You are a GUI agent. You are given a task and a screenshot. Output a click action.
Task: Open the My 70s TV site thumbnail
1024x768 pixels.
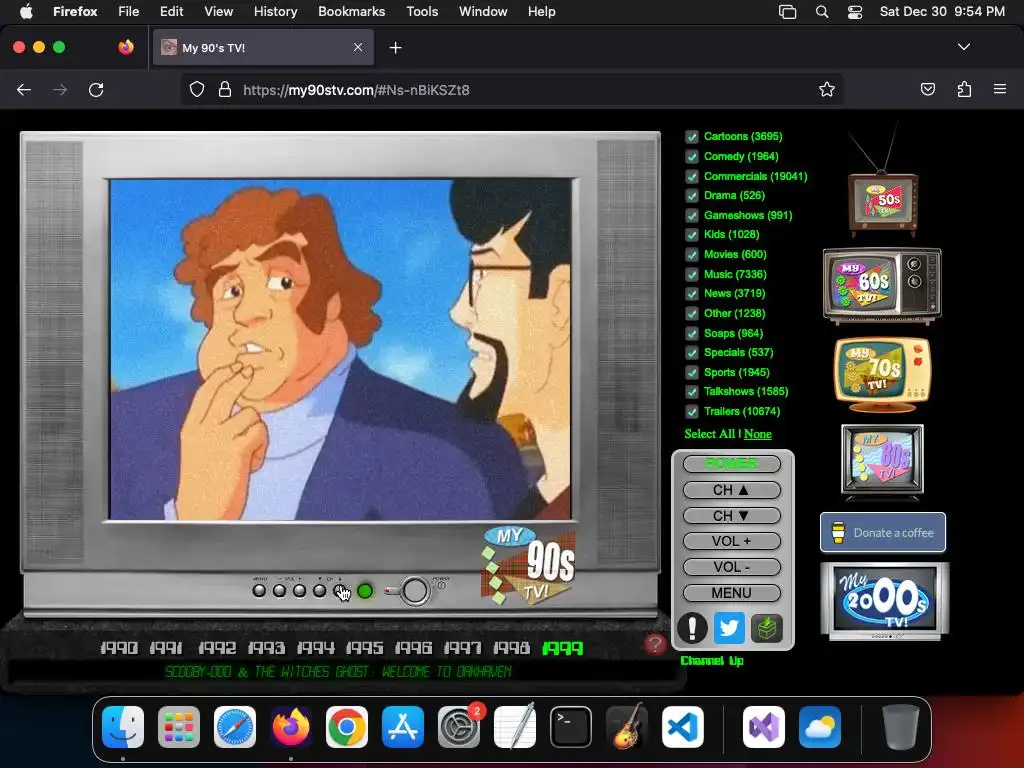tap(882, 374)
